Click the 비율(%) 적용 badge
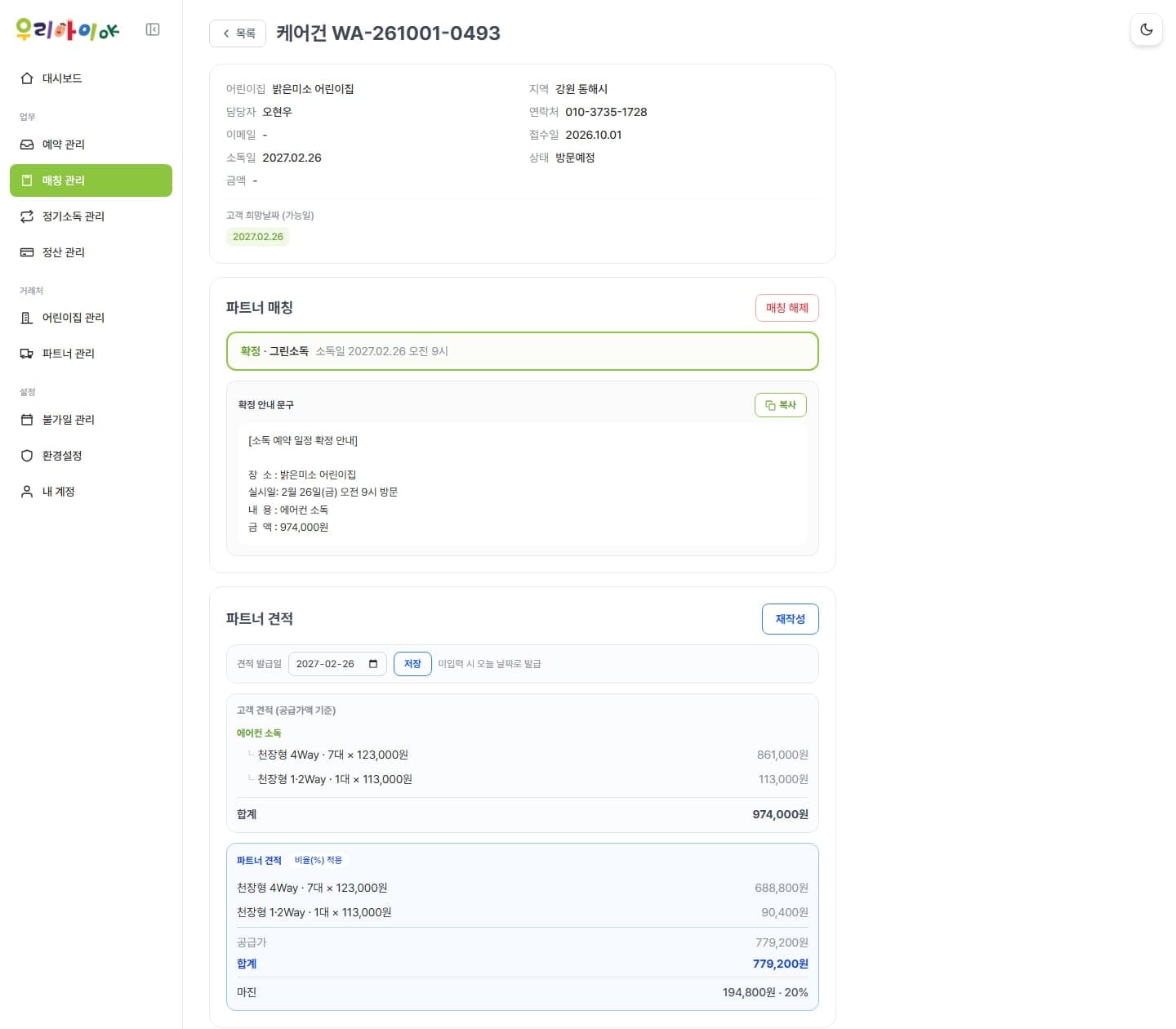1176x1029 pixels. pos(318,860)
